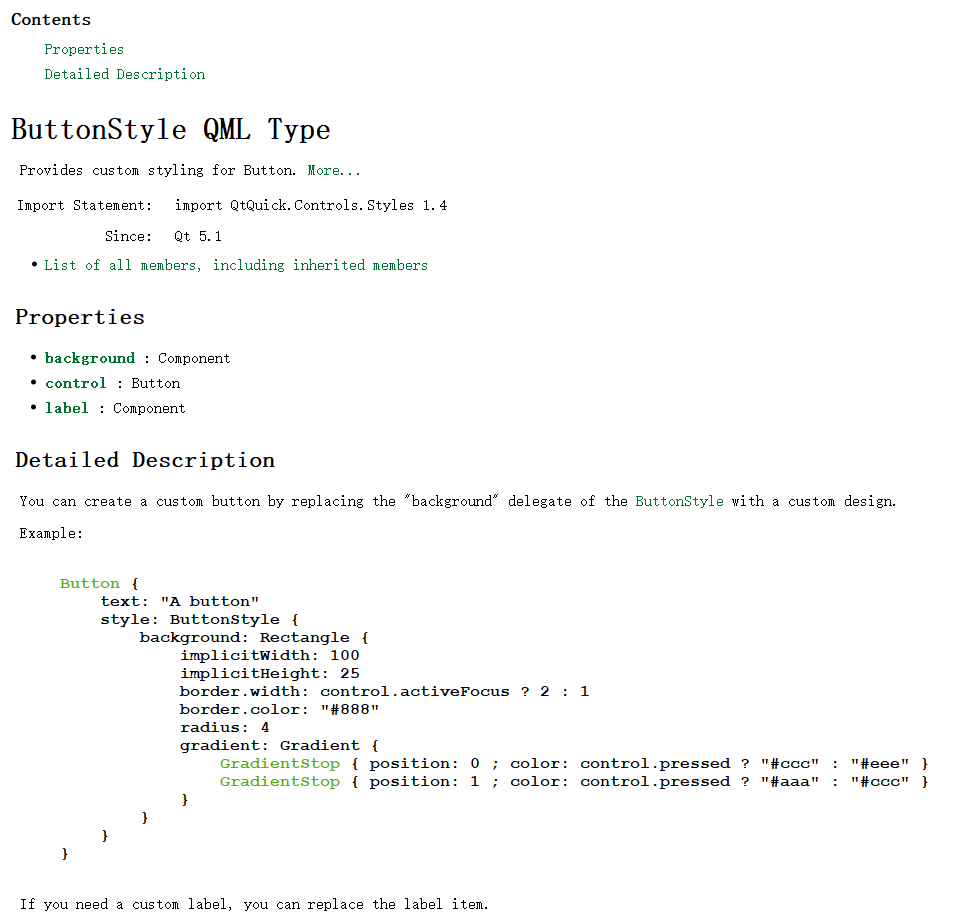Click the Qt 5.1 since value
The height and width of the screenshot is (922, 979).
pyautogui.click(x=198, y=236)
